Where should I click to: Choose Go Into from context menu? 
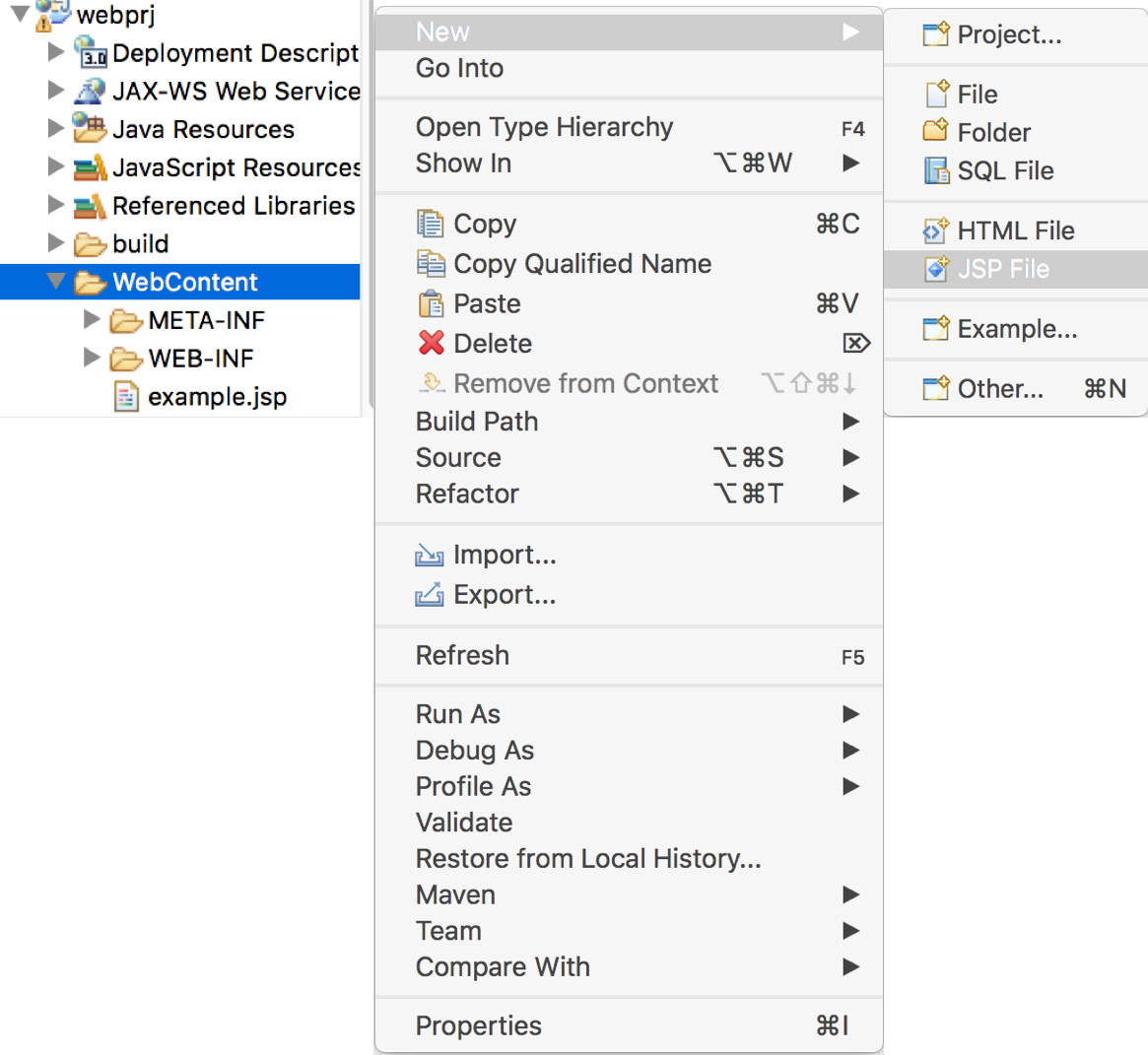(629, 68)
